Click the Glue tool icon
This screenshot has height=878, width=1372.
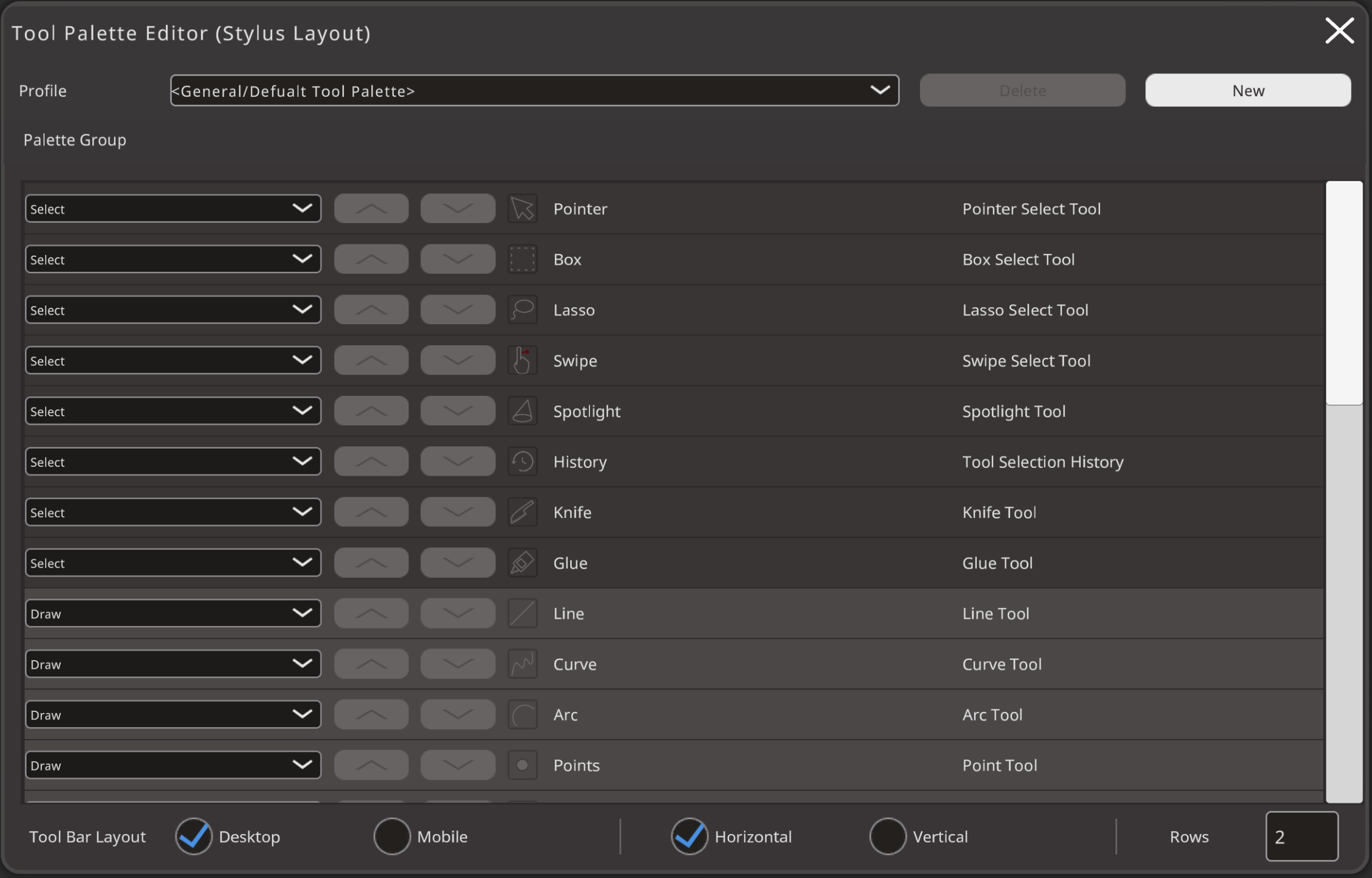(x=522, y=563)
